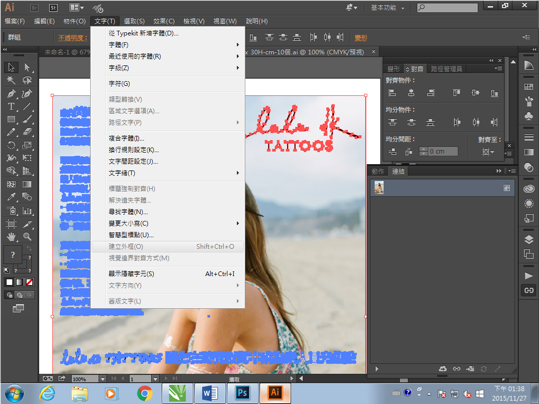
Task: Switch to the 路徑管理員 tab
Action: pos(446,69)
